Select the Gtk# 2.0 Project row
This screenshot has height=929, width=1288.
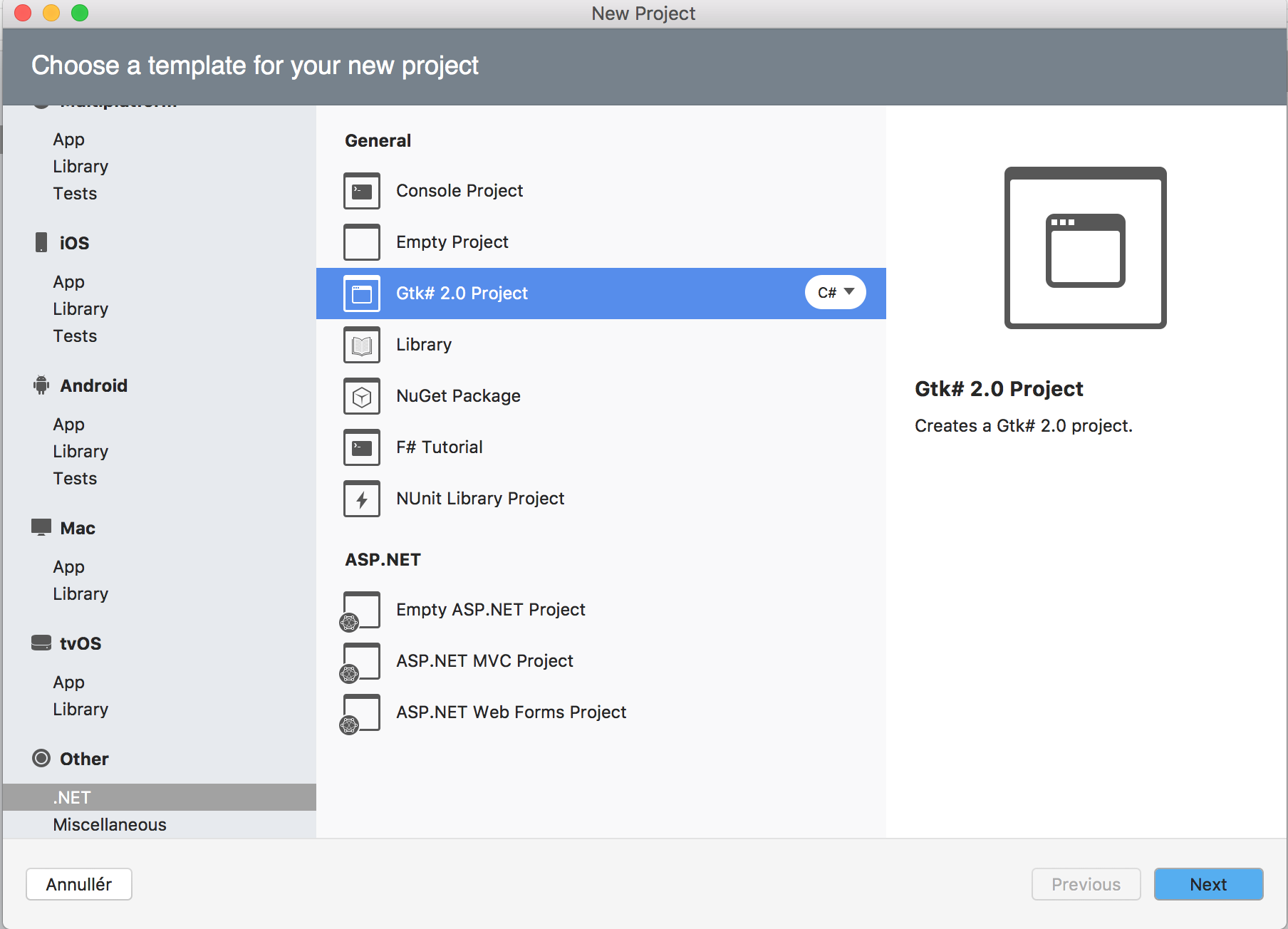601,294
